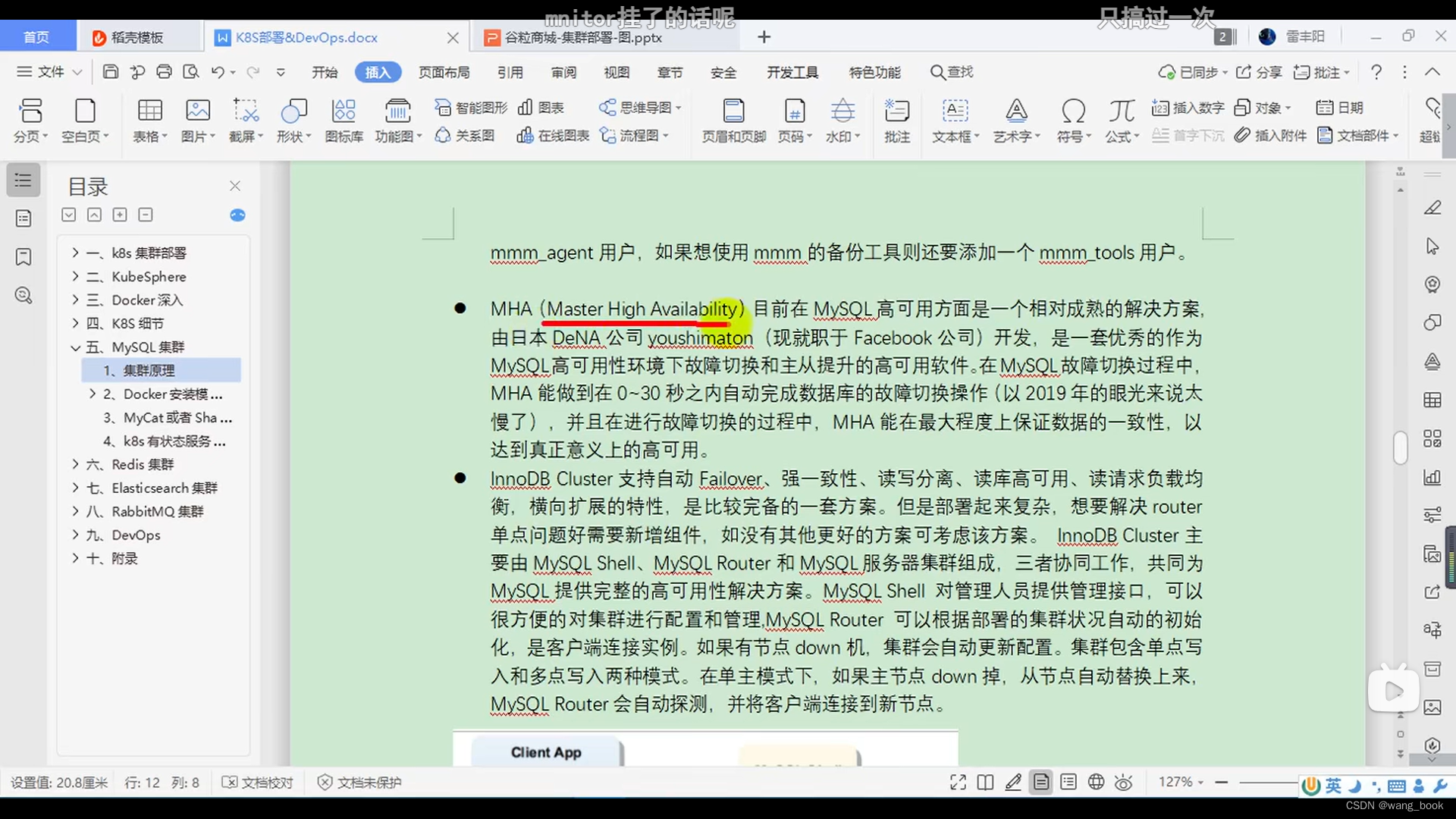Open the bookmark pane icon in left sidebar
This screenshot has width=1456, height=819.
point(24,257)
